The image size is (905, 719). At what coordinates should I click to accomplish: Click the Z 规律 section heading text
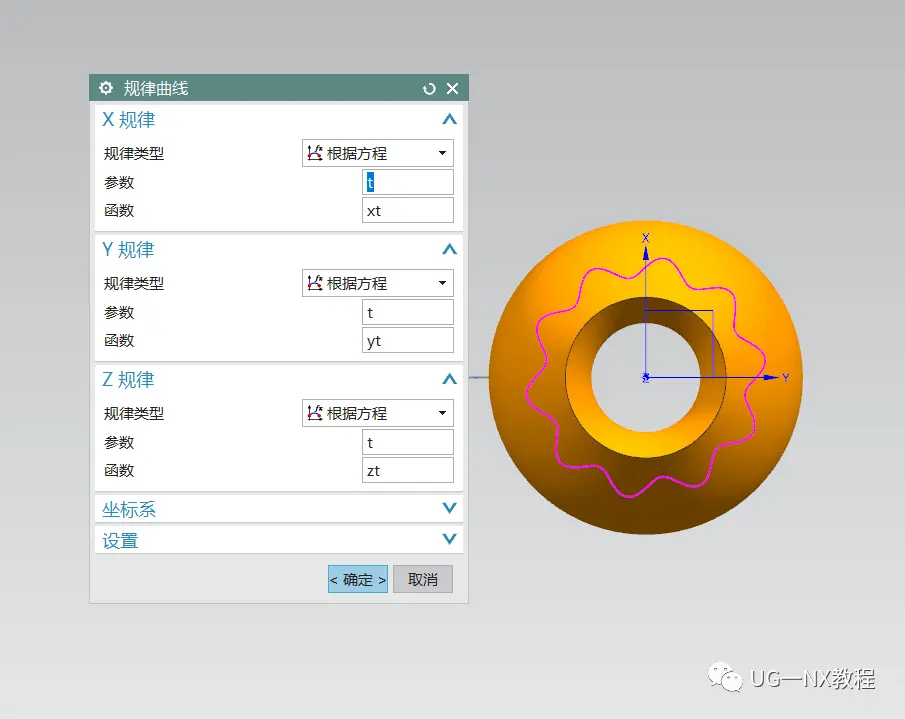[x=128, y=380]
